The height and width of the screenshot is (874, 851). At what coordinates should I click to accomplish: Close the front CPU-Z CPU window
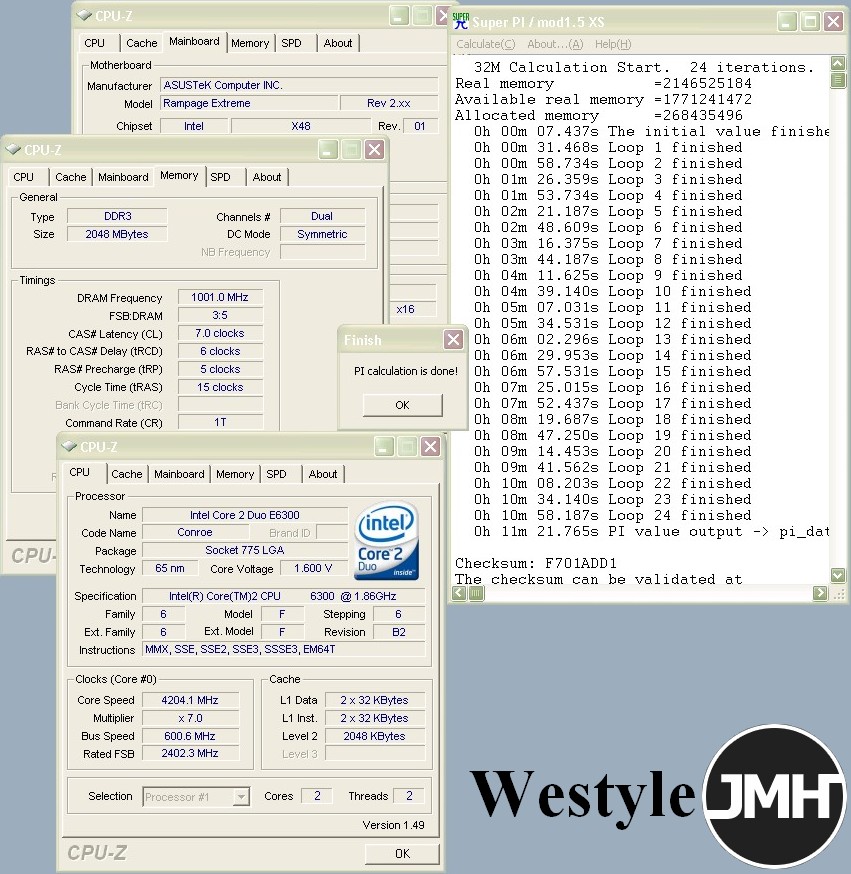pos(431,446)
